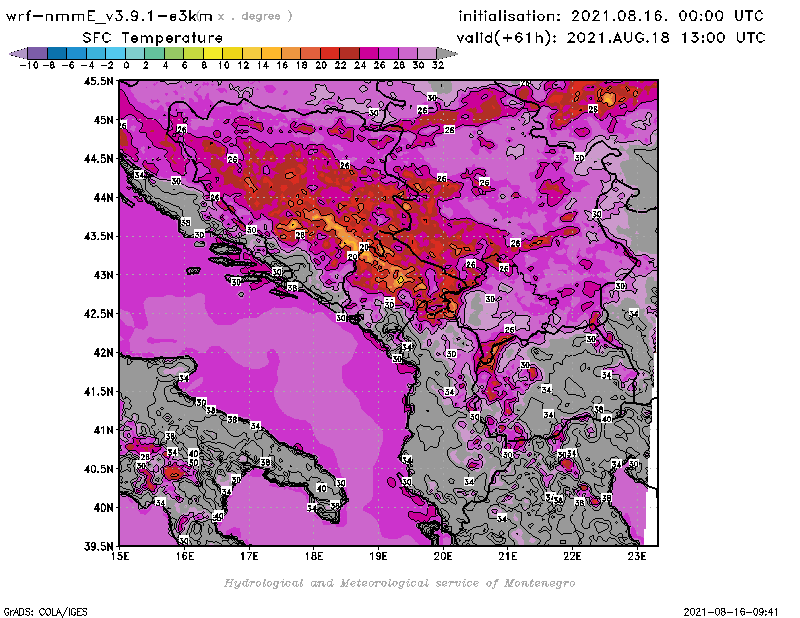
Task: Click the '40.5N' latitude label
Action: pos(98,469)
